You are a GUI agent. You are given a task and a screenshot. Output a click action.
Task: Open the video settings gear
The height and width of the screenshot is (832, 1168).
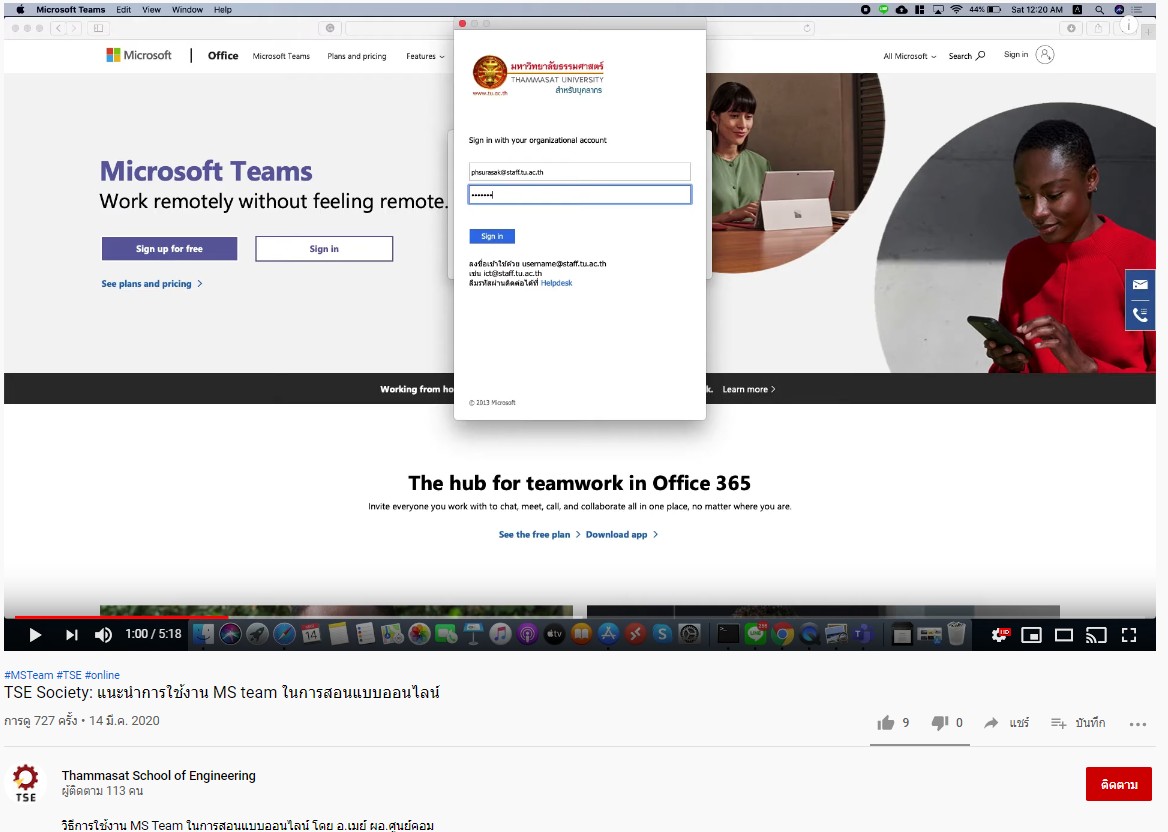click(998, 635)
